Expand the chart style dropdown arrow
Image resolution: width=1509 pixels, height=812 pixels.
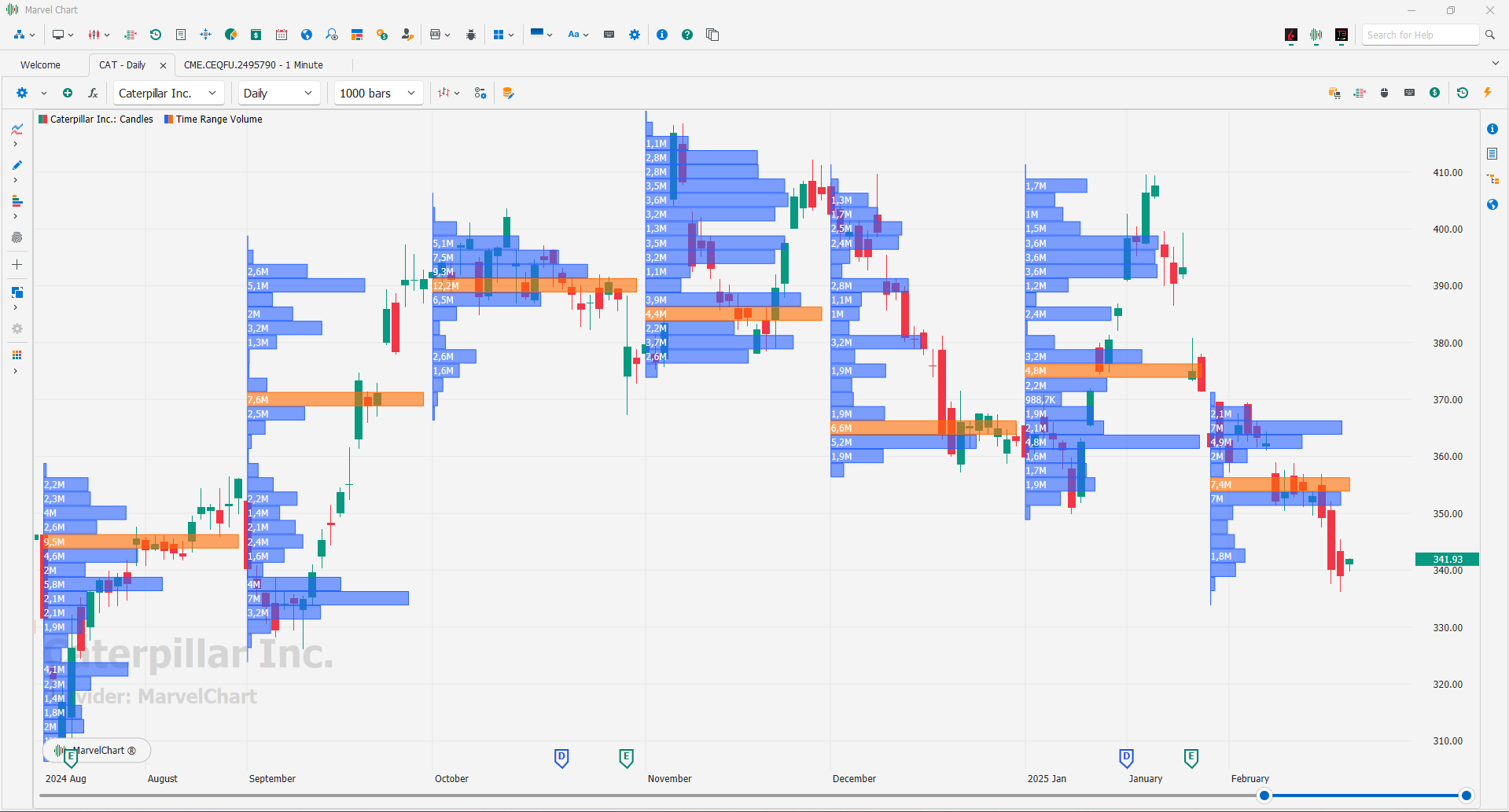coord(457,93)
